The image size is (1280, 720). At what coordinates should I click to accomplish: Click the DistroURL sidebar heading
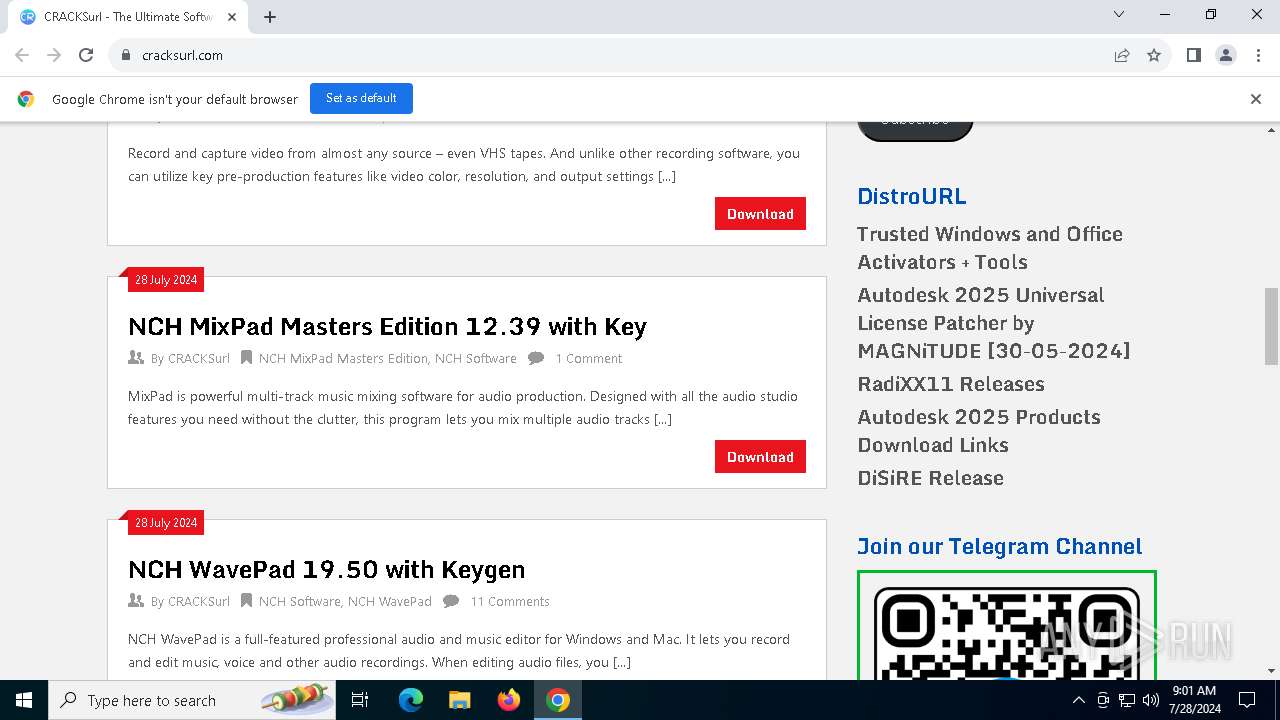tap(911, 196)
